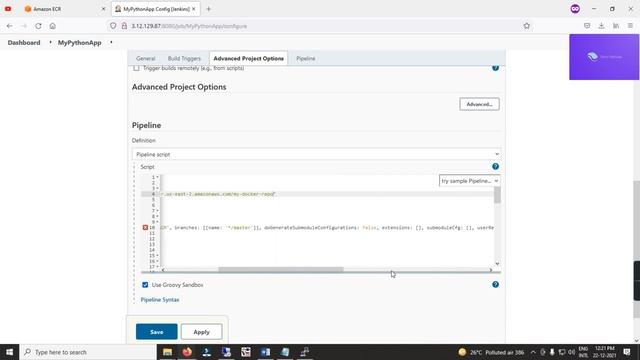Open the notification center icon

point(627,352)
